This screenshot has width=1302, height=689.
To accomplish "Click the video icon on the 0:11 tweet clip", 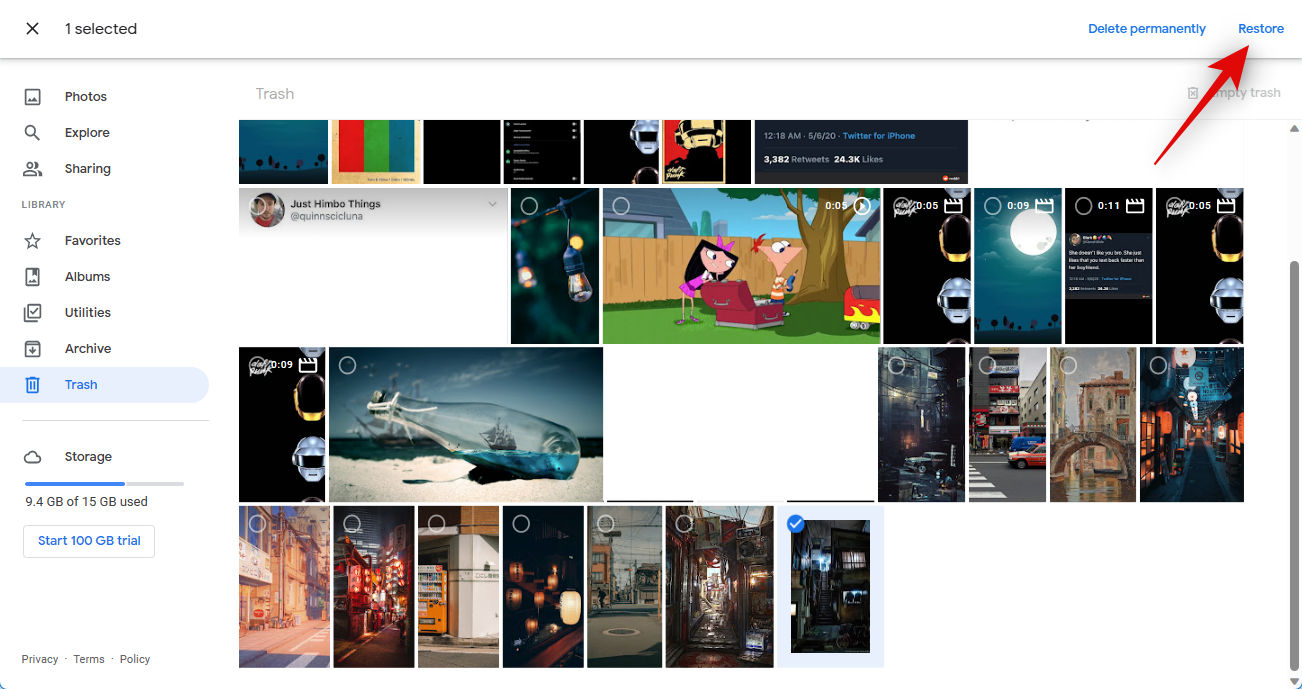I will point(1135,206).
